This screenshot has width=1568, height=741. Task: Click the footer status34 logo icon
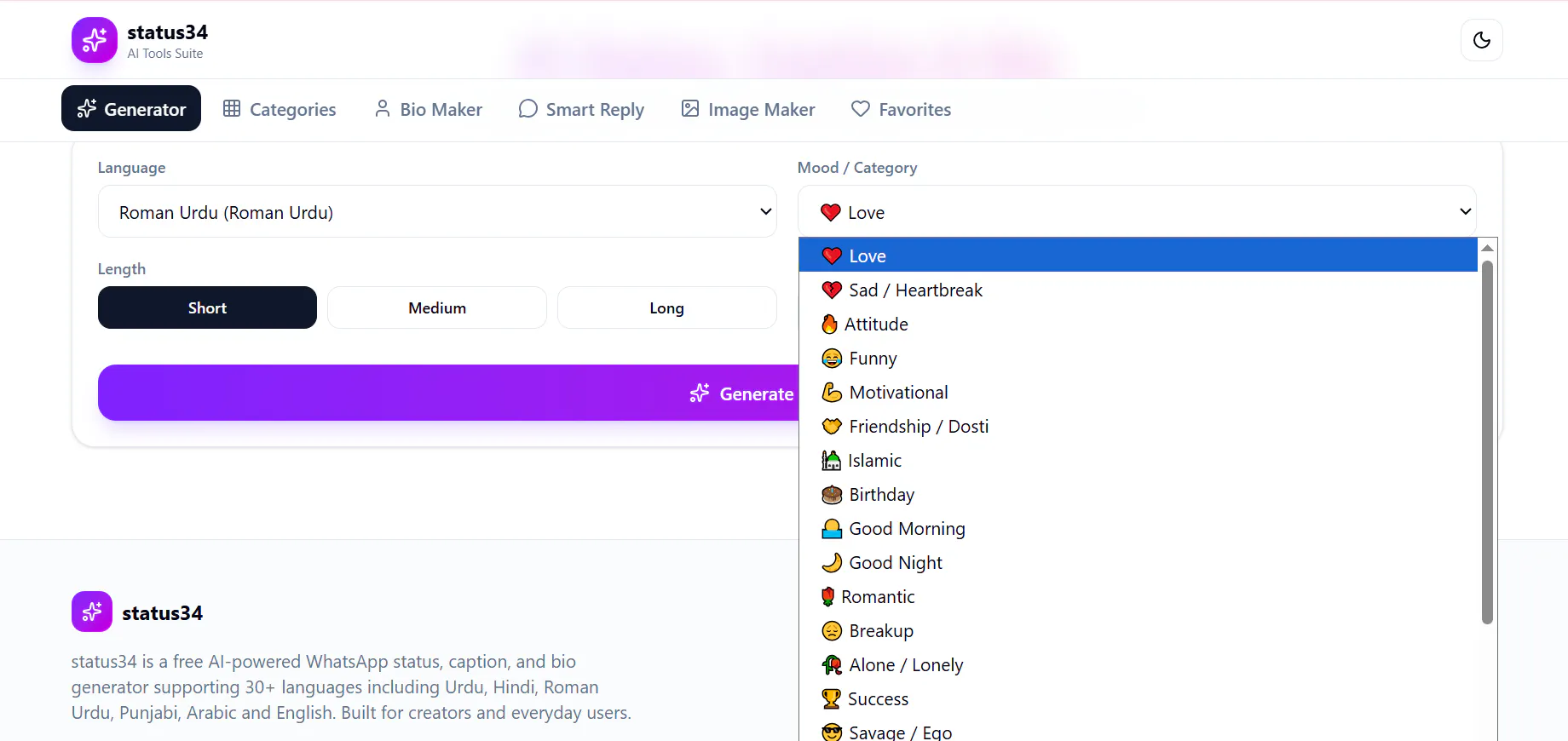click(92, 612)
